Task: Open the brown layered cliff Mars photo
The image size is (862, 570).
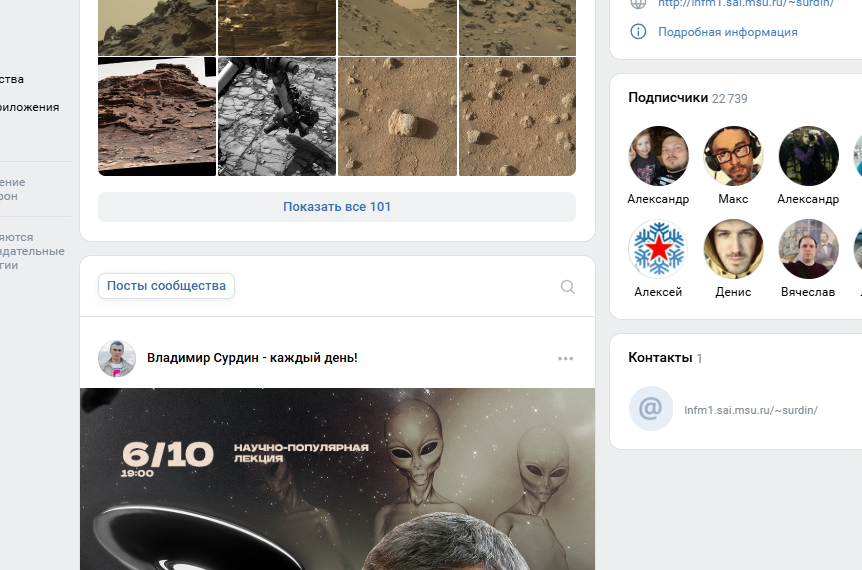Action: (x=277, y=27)
